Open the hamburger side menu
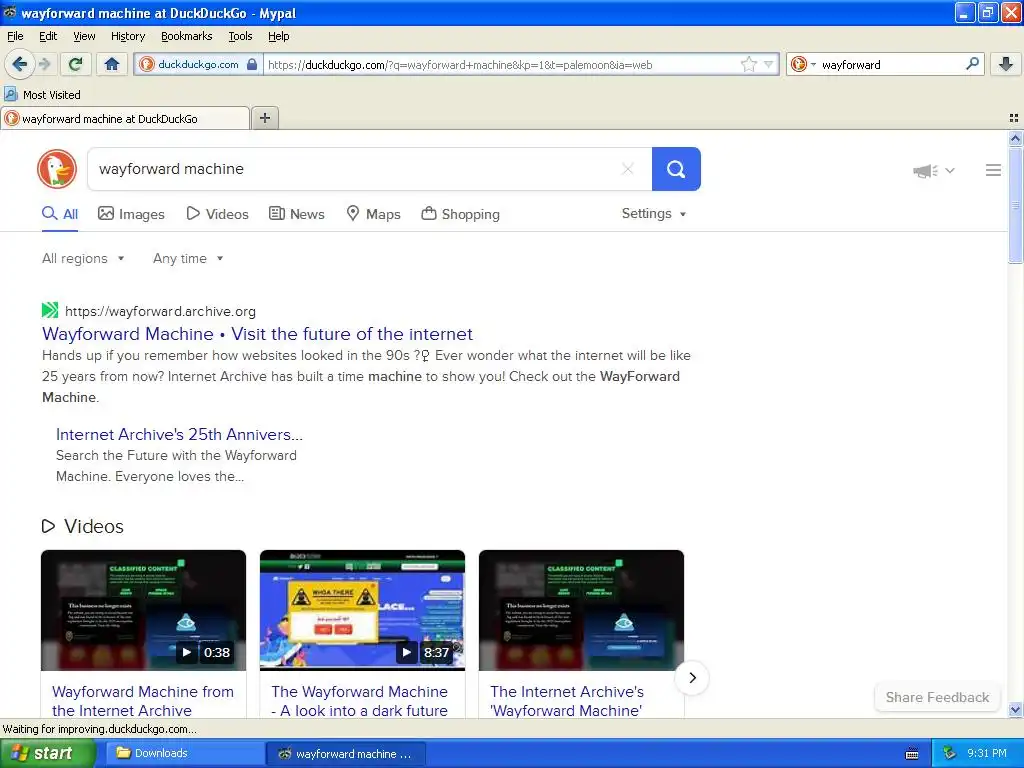Image resolution: width=1024 pixels, height=768 pixels. pos(993,170)
